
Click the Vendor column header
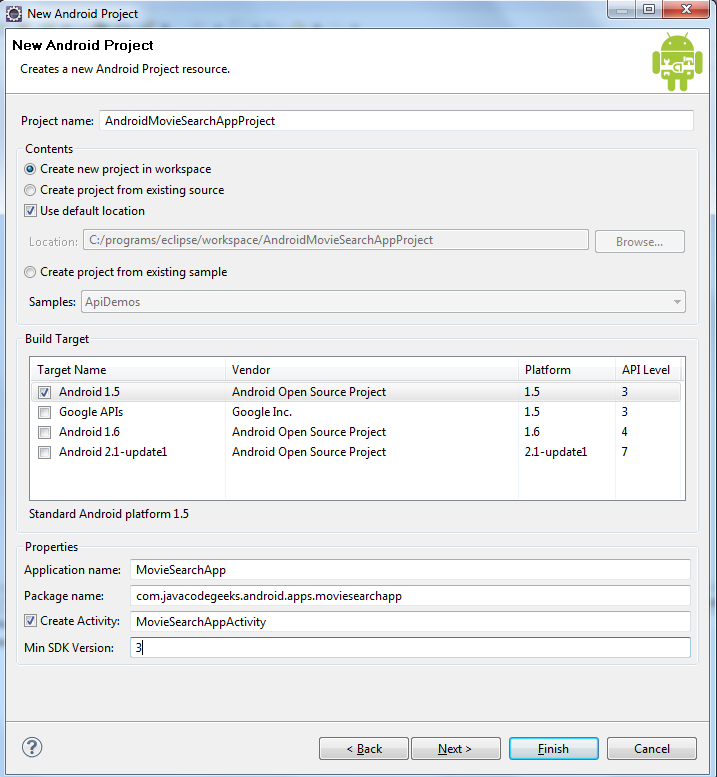[x=372, y=370]
